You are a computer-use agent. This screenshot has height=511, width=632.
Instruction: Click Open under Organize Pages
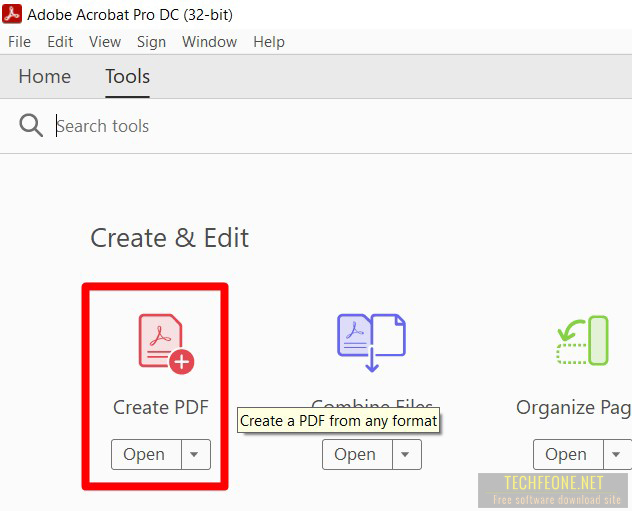(568, 455)
